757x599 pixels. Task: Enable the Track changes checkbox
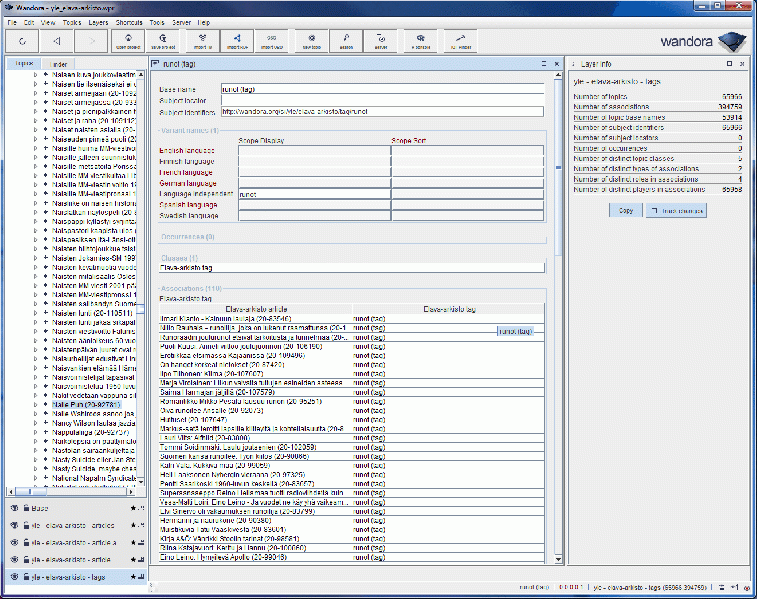(653, 211)
